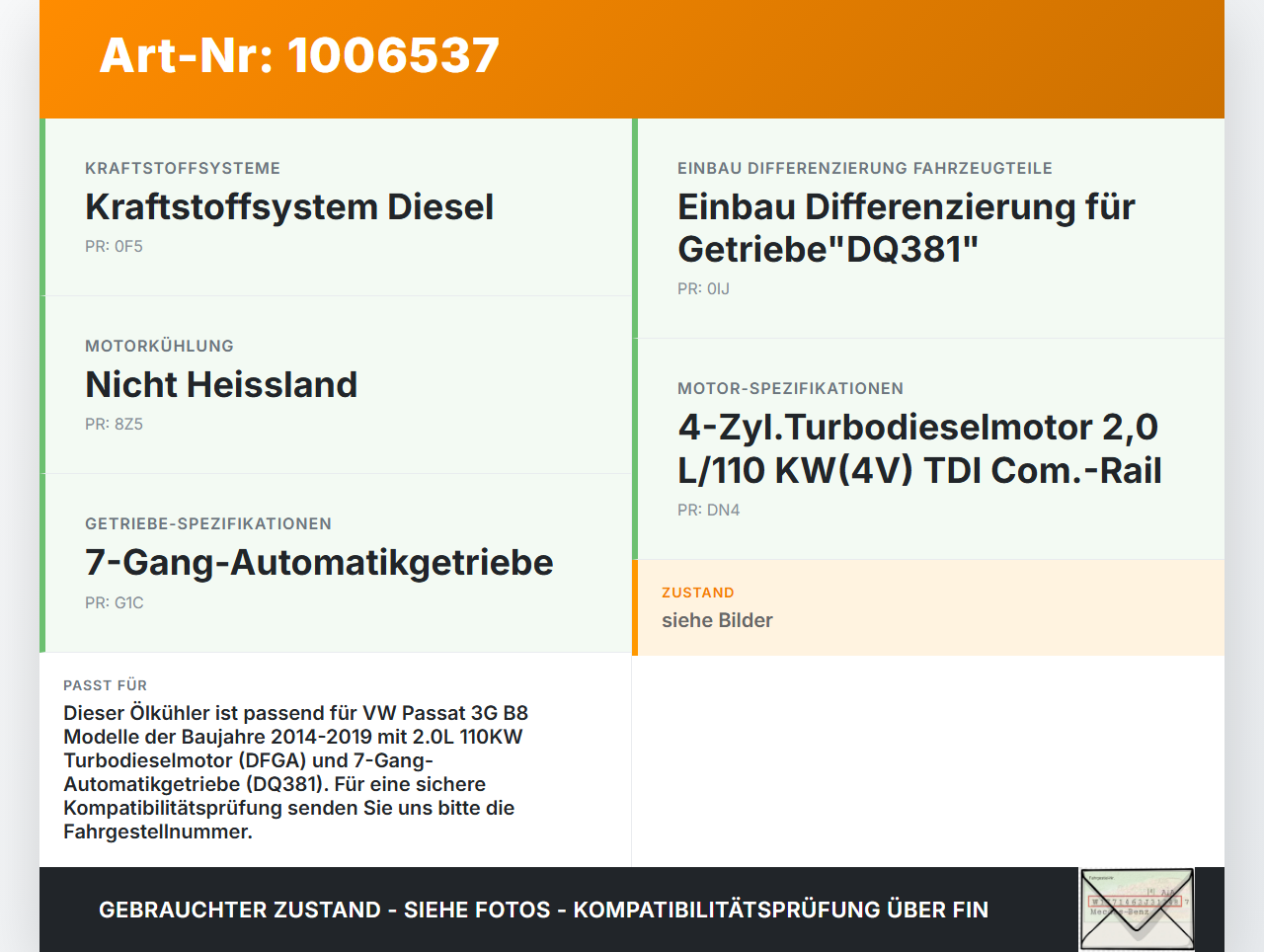Click the '7-Gang-Automatikgetriebe' title

[319, 562]
